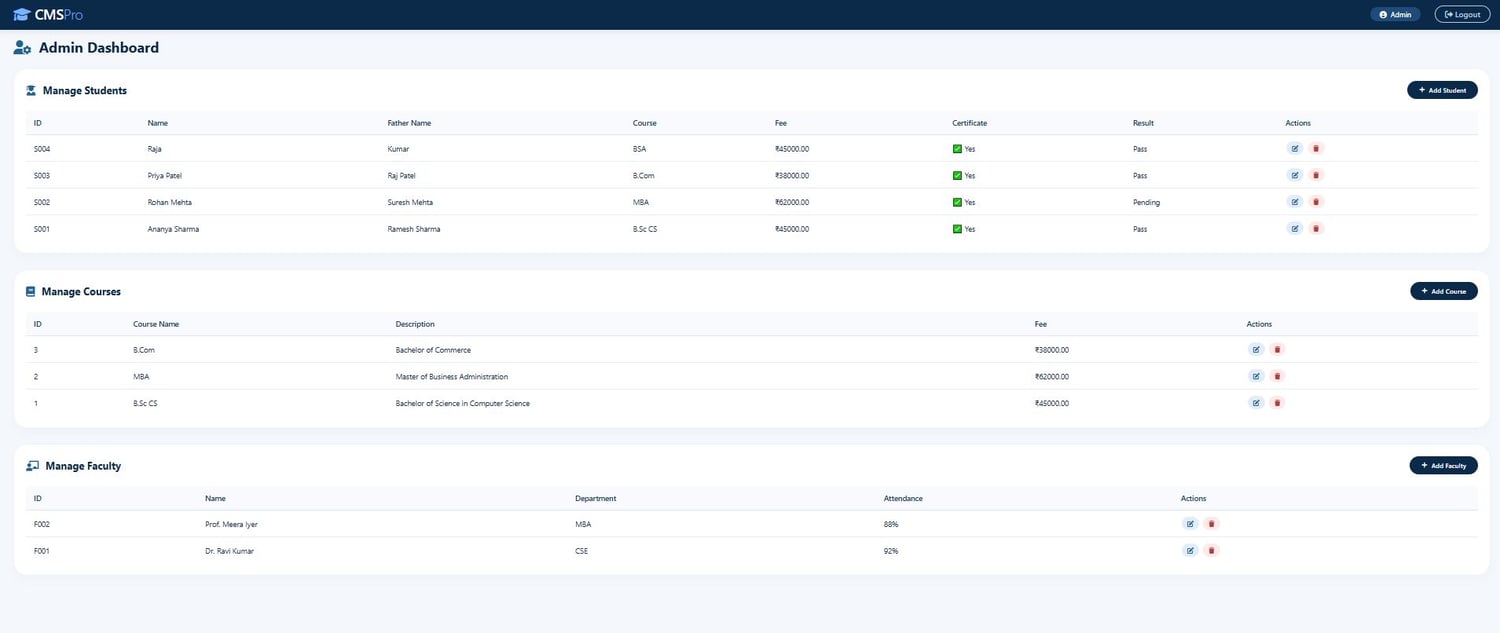Delete Dr. Ravi Kumar's faculty record
This screenshot has height=633, width=1500.
(x=1211, y=550)
